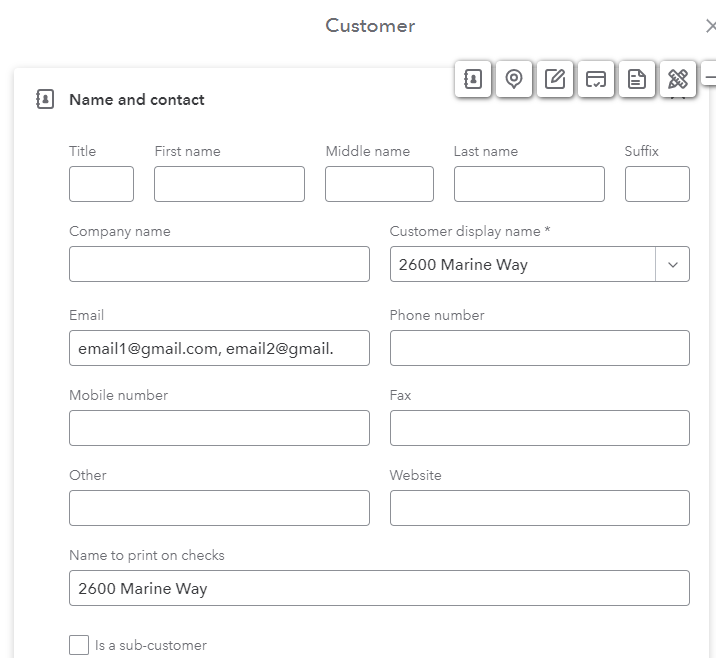Click the Company name field
The image size is (716, 658).
pos(219,264)
